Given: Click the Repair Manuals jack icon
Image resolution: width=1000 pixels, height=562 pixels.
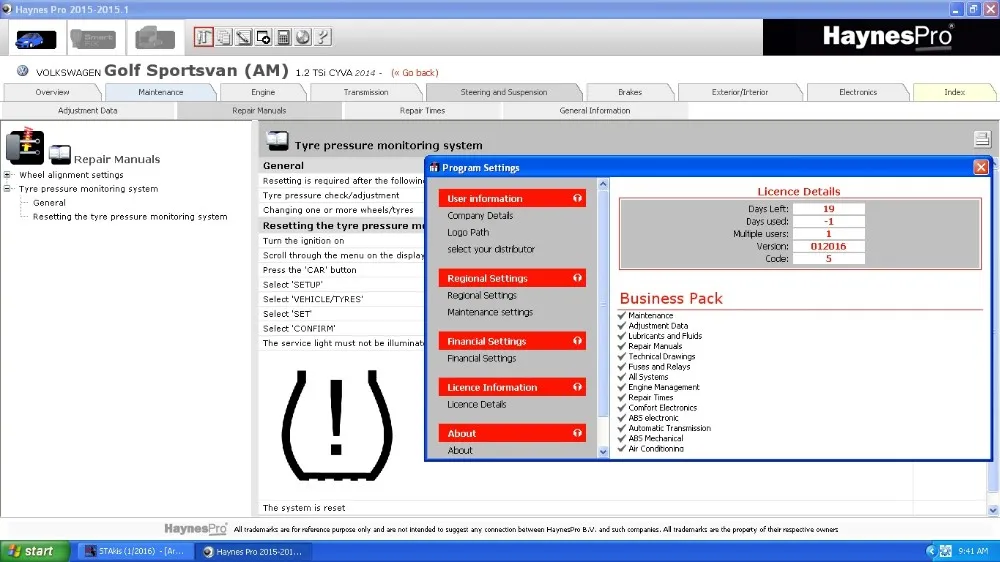Looking at the screenshot, I should point(25,145).
